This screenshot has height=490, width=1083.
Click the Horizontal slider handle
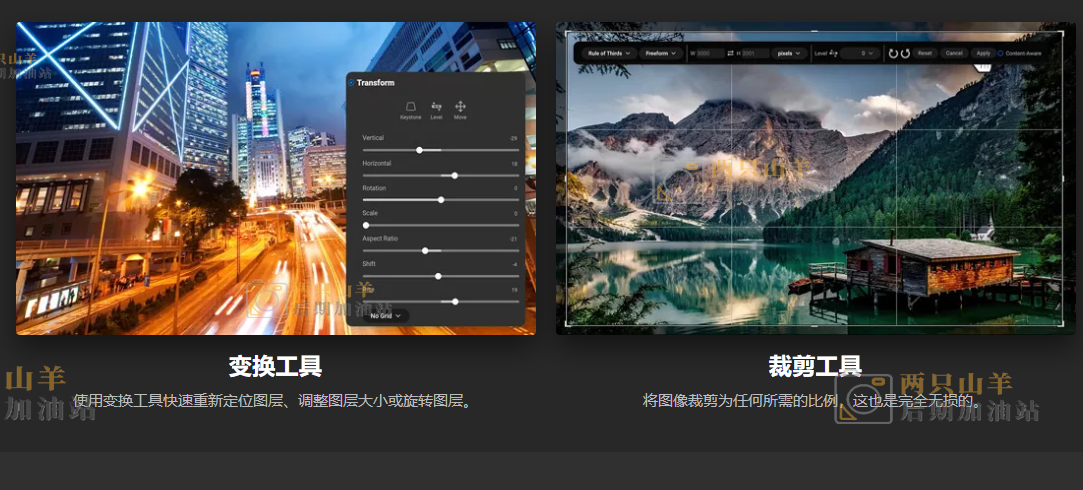(x=455, y=175)
